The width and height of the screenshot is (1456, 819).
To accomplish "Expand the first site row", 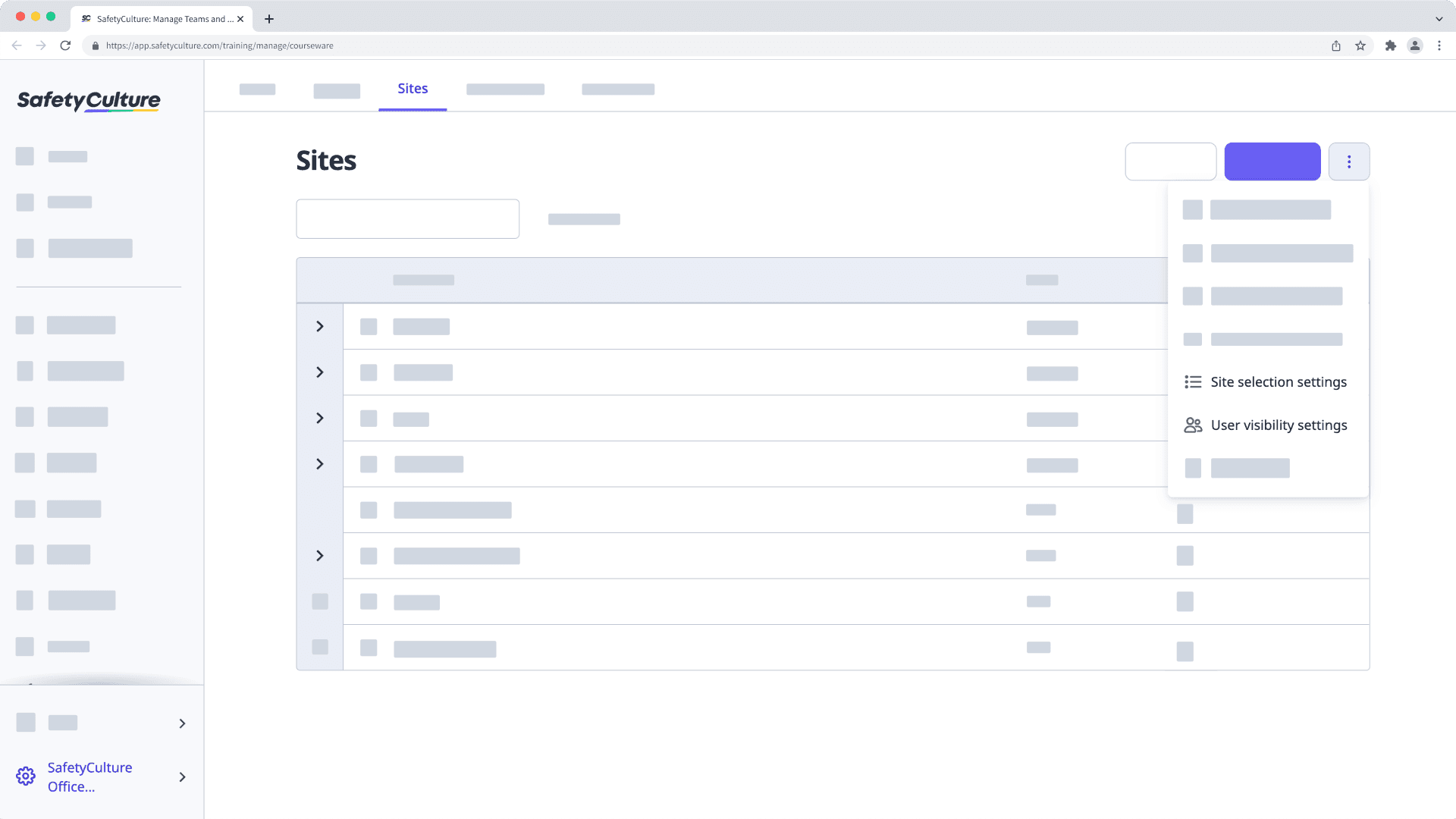I will coord(319,326).
